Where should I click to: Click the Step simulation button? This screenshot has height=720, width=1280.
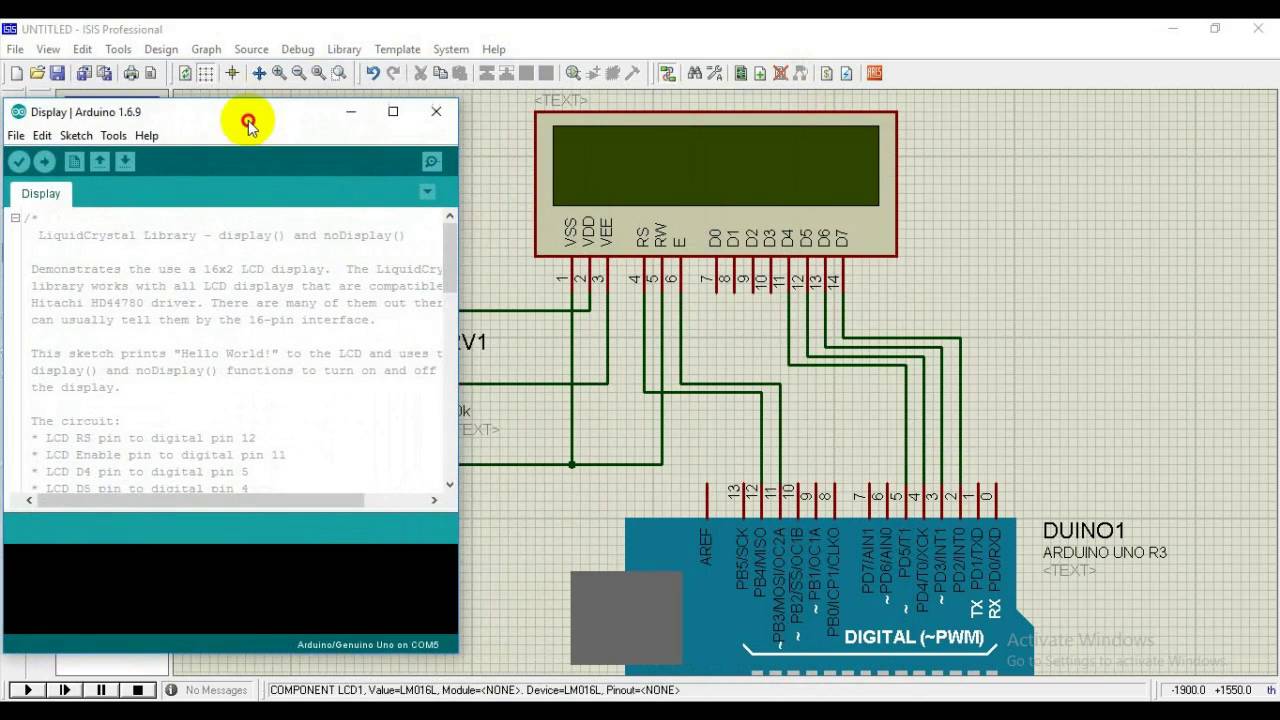point(65,690)
